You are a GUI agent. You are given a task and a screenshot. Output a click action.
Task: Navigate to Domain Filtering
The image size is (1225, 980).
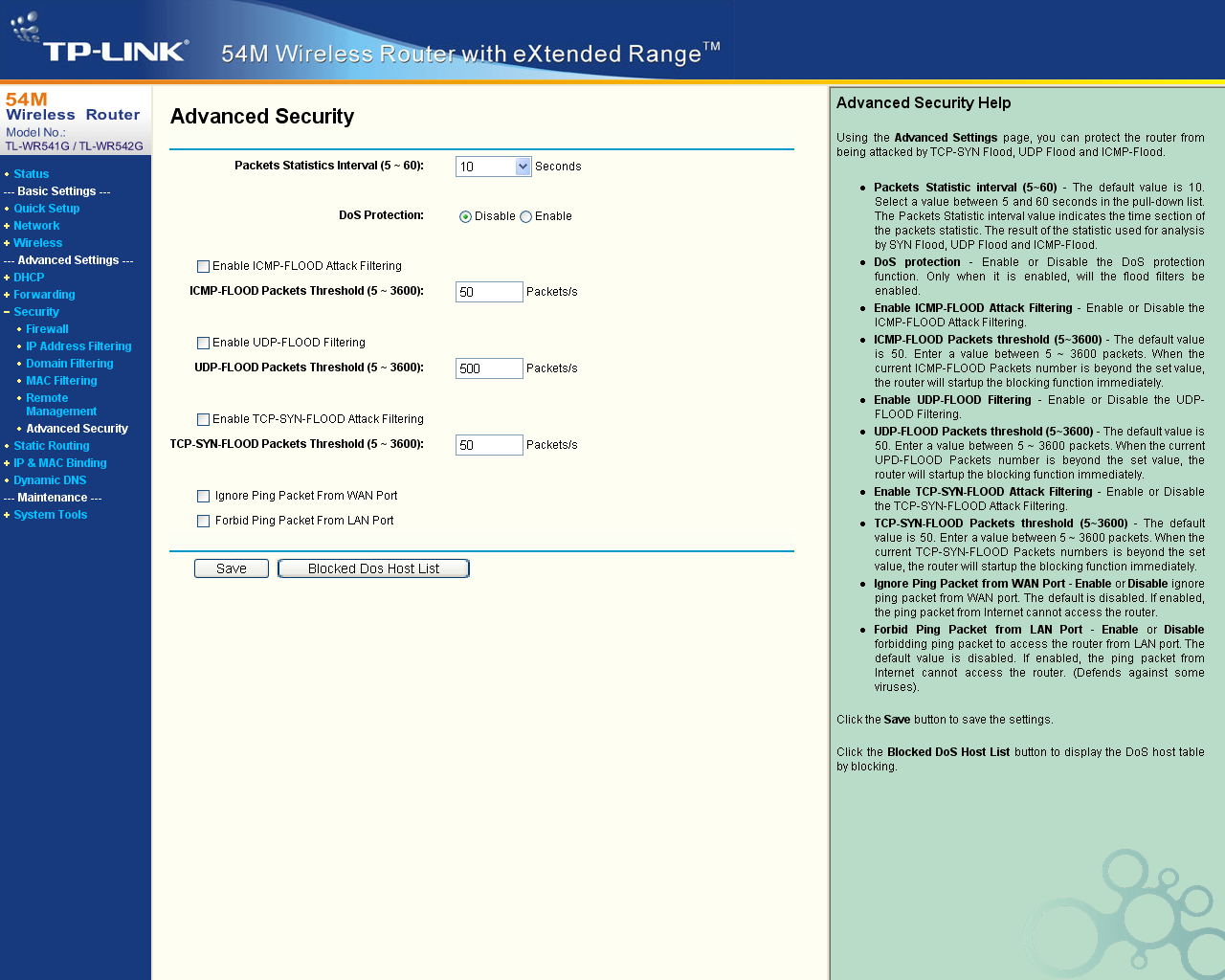click(70, 364)
